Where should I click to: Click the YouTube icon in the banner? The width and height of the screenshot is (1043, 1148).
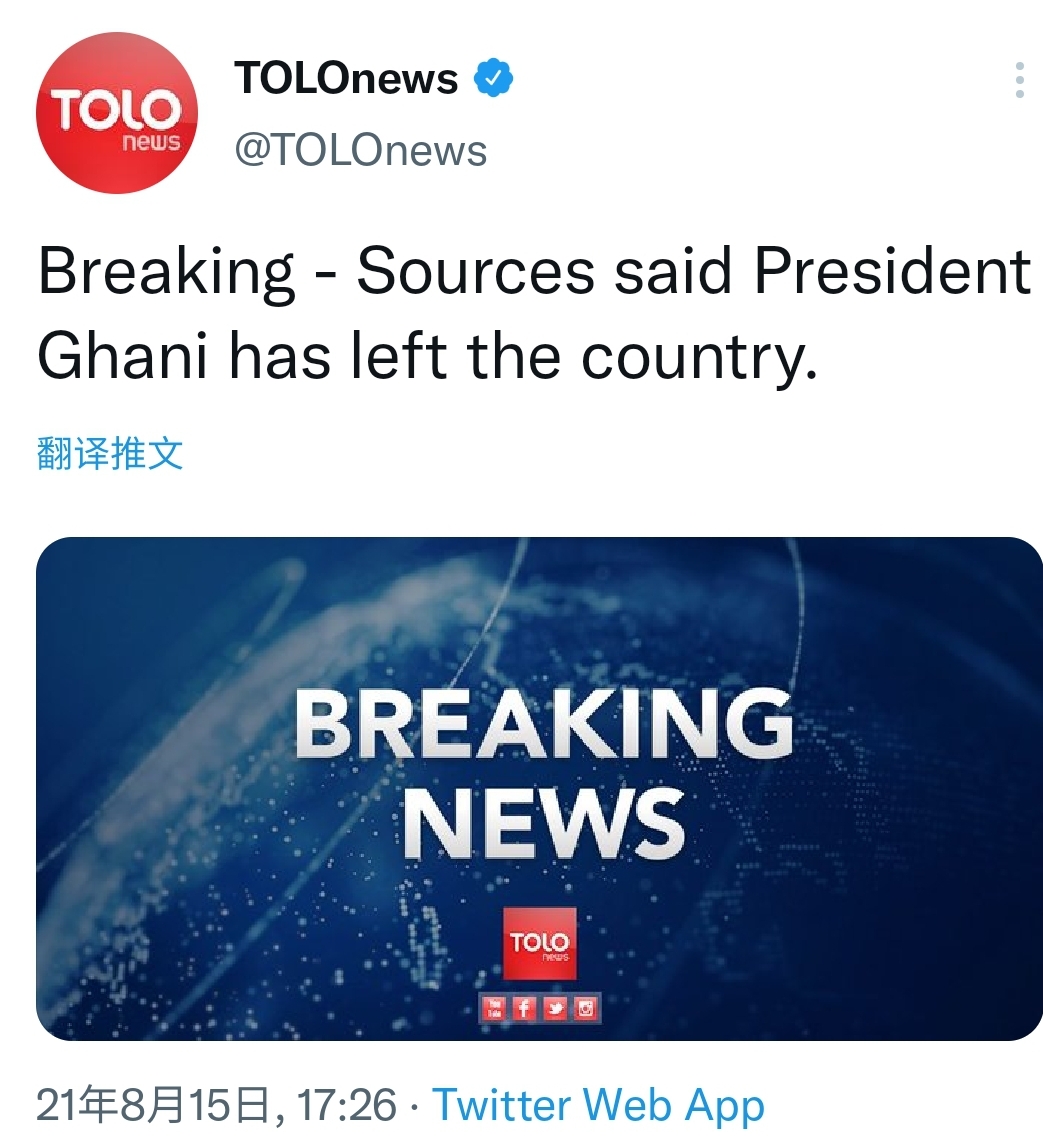pos(493,1008)
